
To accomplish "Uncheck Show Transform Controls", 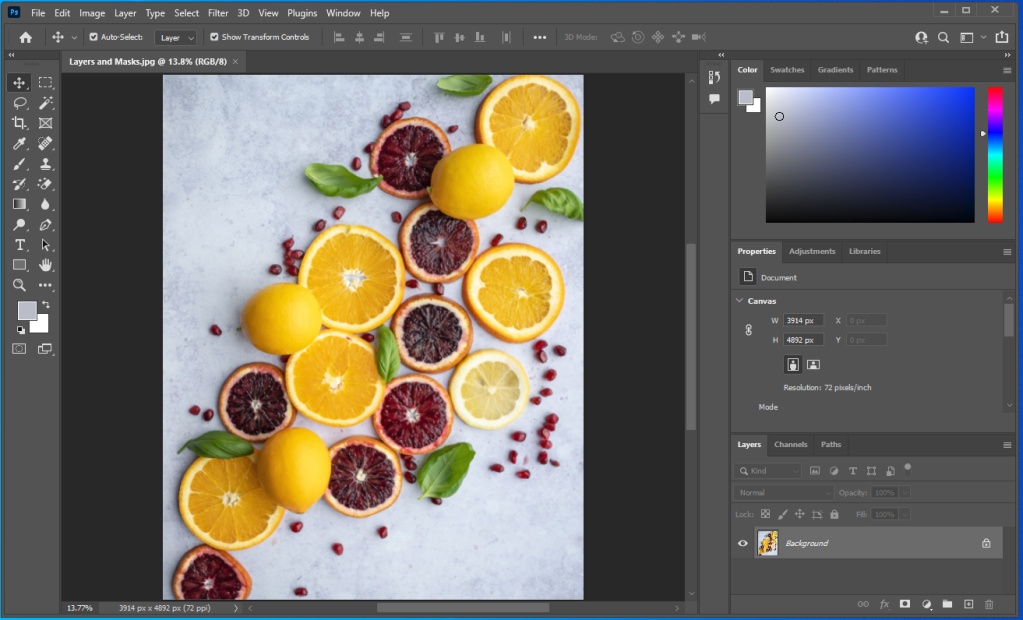I will point(214,37).
